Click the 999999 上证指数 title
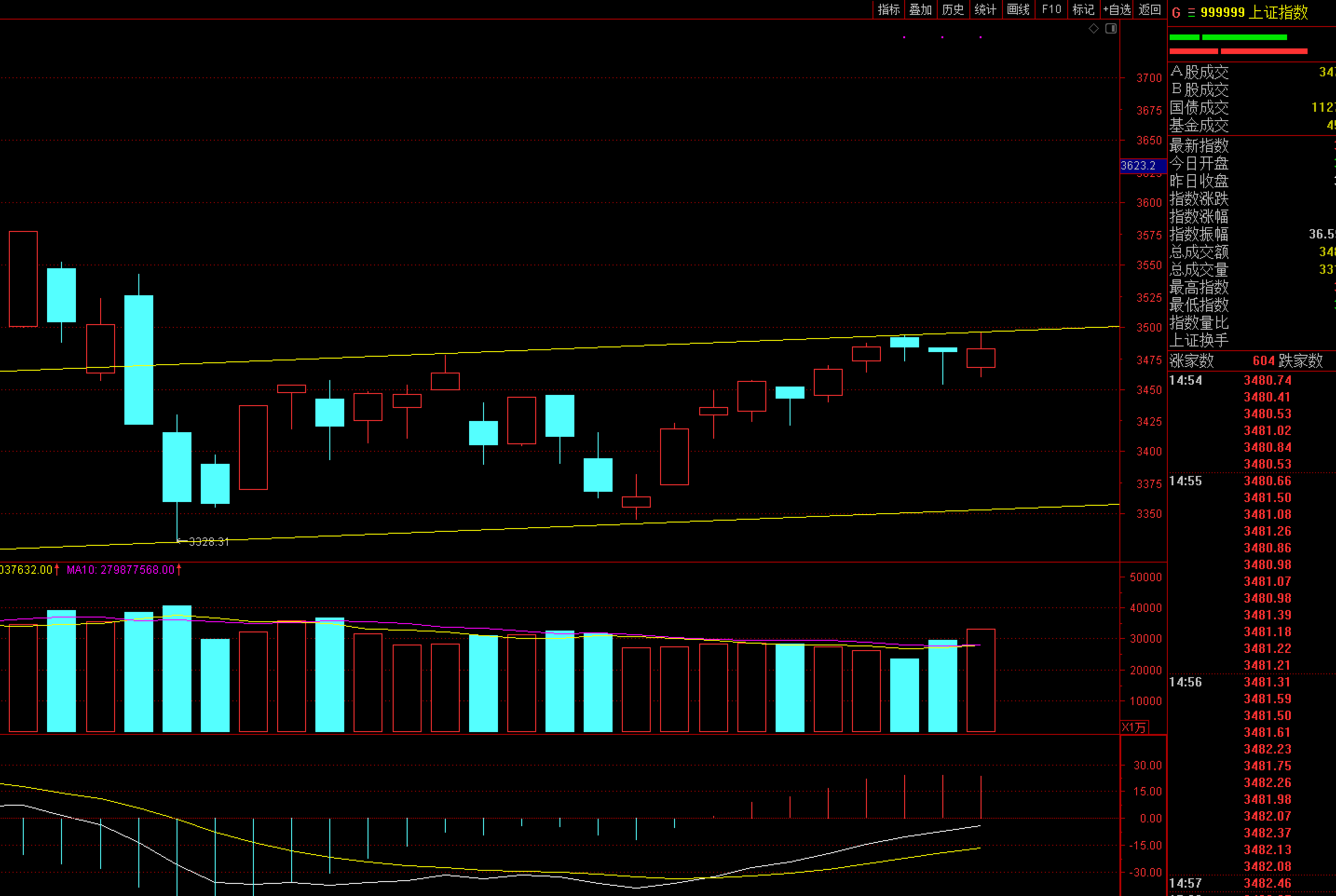The width and height of the screenshot is (1336, 896). (1254, 12)
